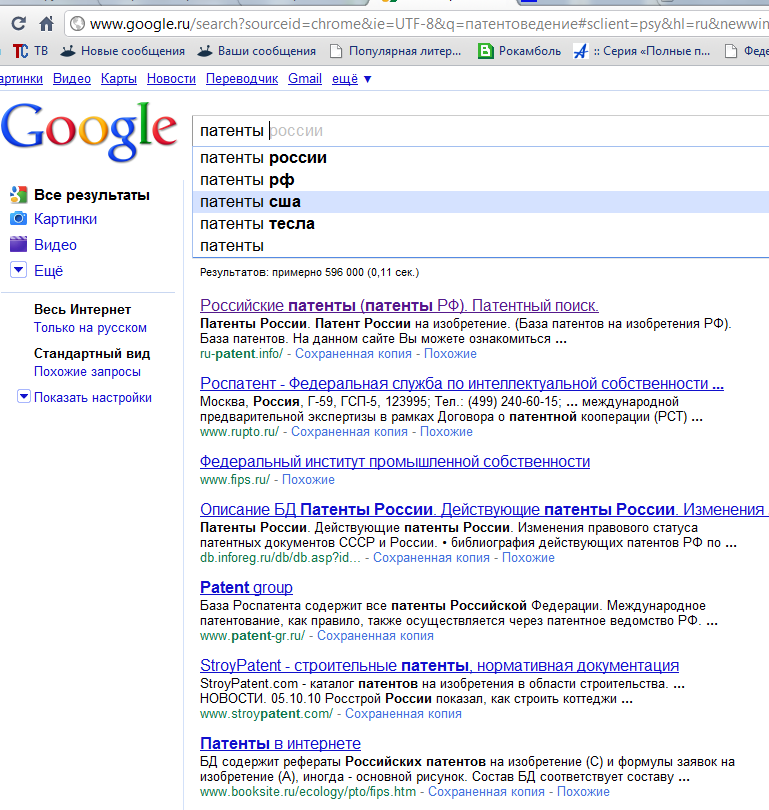Image resolution: width=769 pixels, height=810 pixels.
Task: Click the results count text 596 000
Action: tap(344, 272)
